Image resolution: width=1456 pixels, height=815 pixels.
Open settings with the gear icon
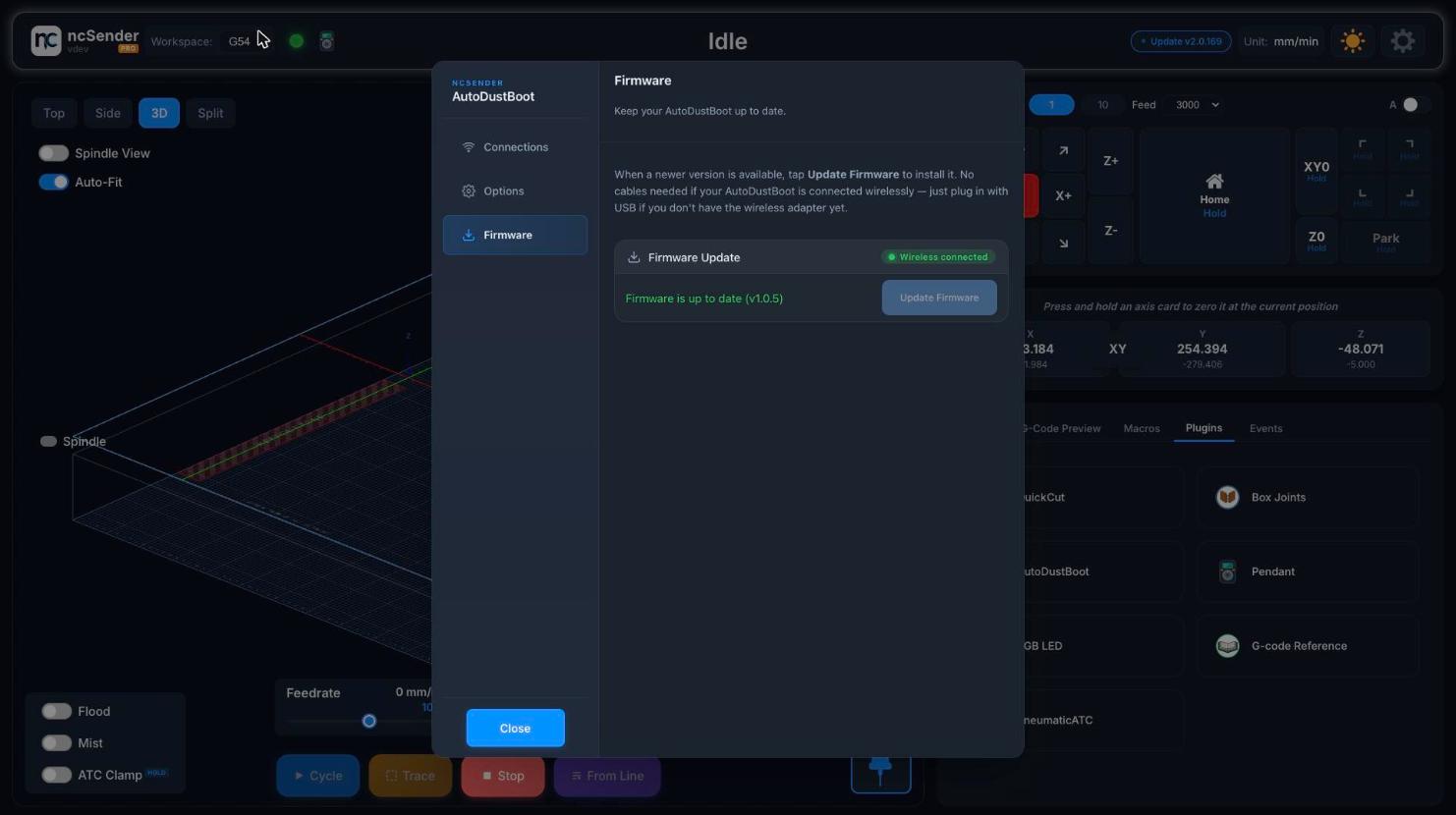pos(1403,41)
